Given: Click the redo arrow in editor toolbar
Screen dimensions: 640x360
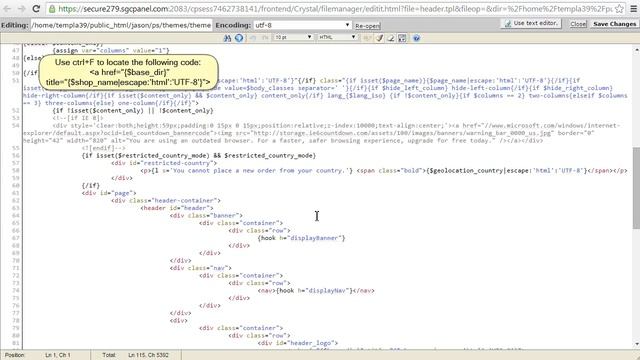Looking at the screenshot, I should (265, 38).
